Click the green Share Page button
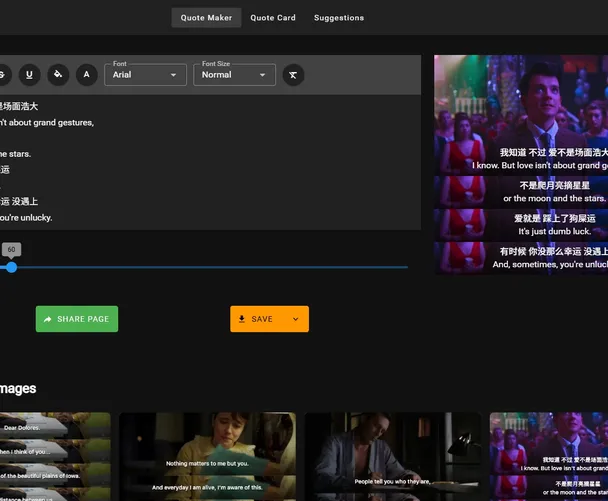This screenshot has width=608, height=501. 77,319
